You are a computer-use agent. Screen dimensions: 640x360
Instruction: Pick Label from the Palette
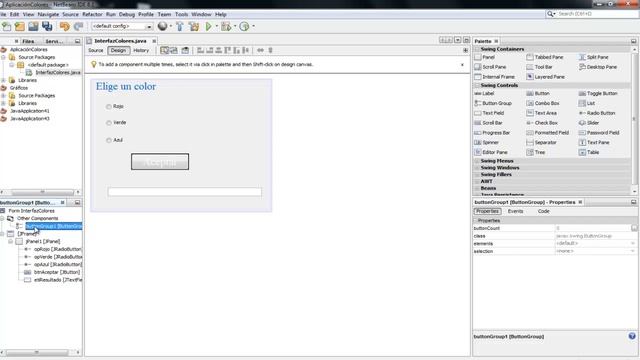coord(484,93)
